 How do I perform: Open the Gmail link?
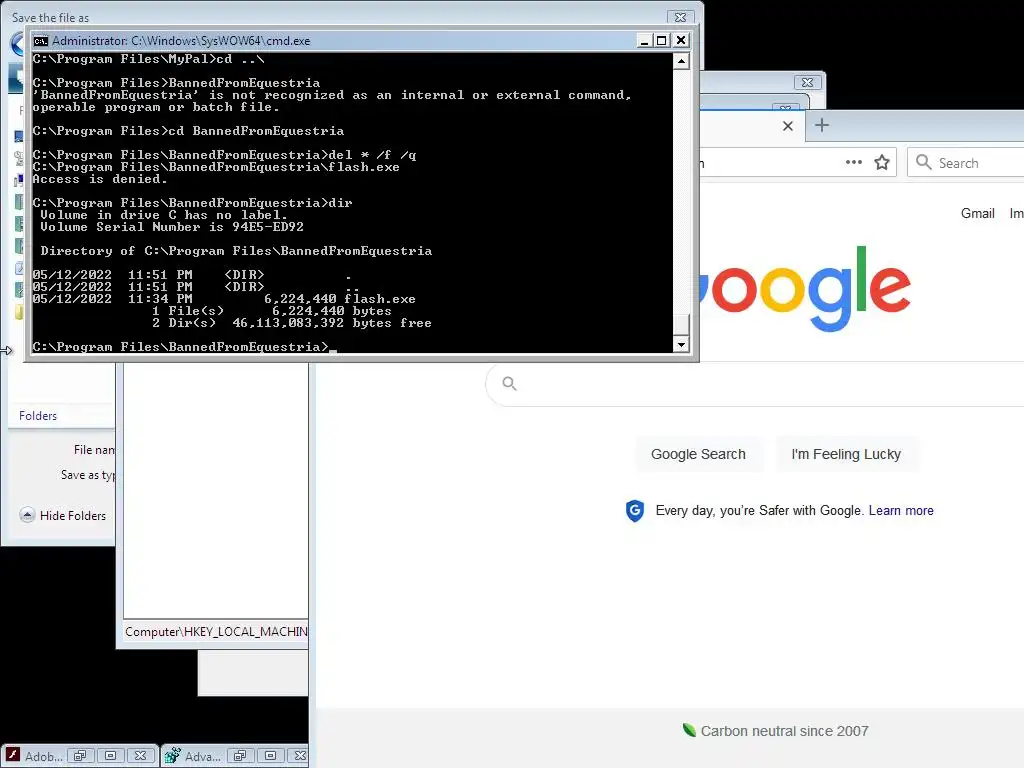click(x=978, y=214)
